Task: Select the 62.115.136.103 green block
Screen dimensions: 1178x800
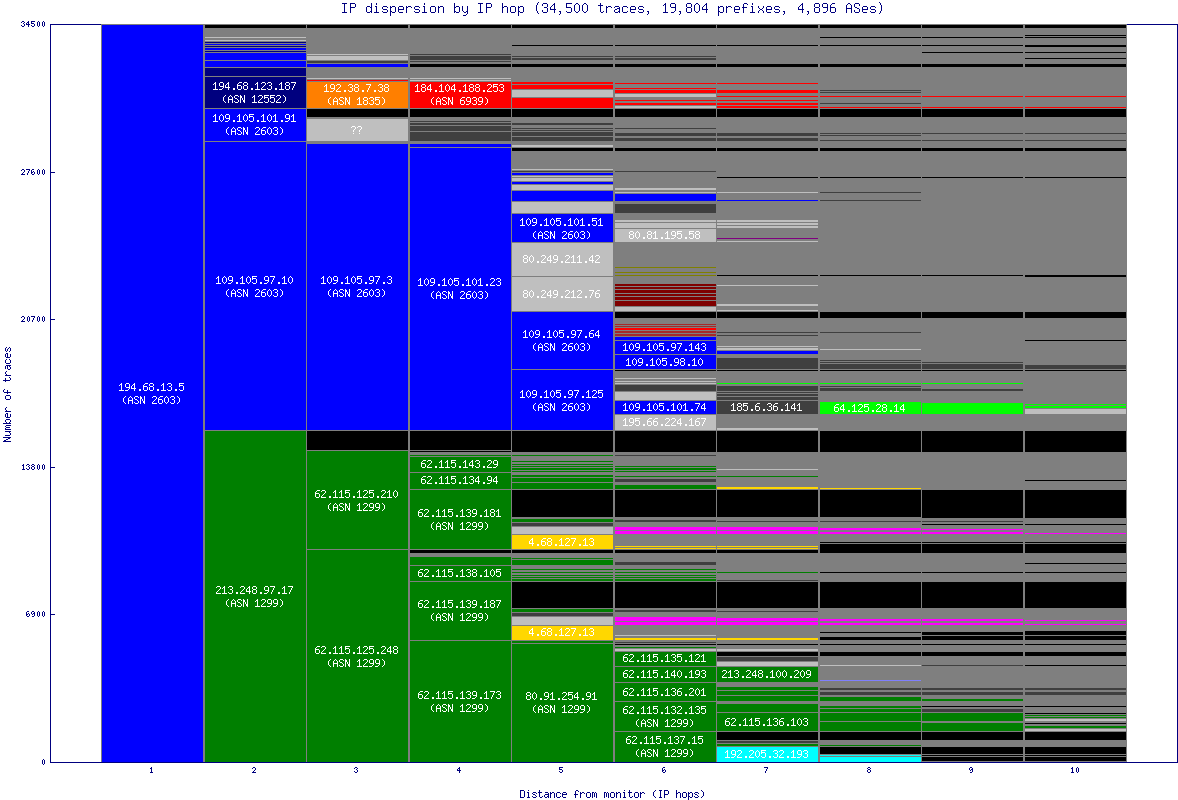Action: tap(765, 722)
